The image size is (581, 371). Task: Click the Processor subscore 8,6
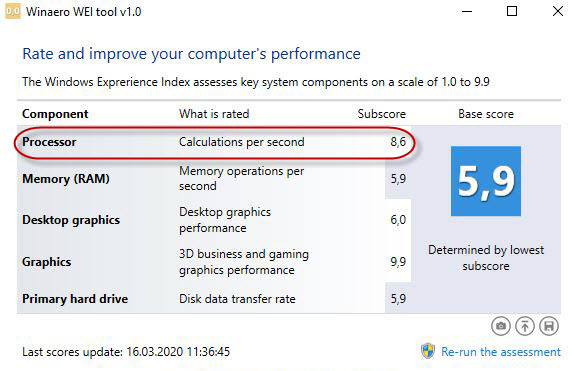[x=398, y=142]
